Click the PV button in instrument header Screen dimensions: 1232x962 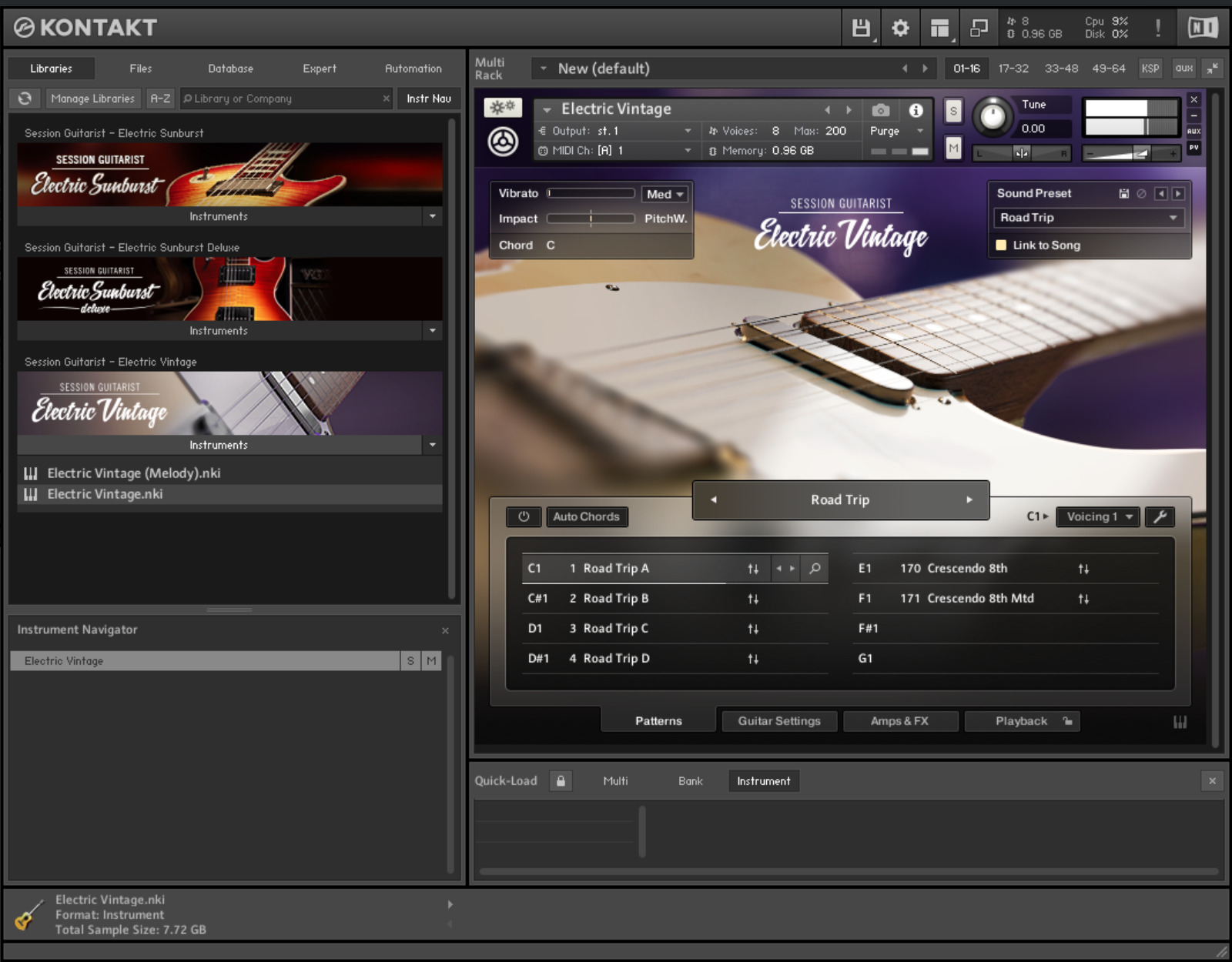(1193, 147)
